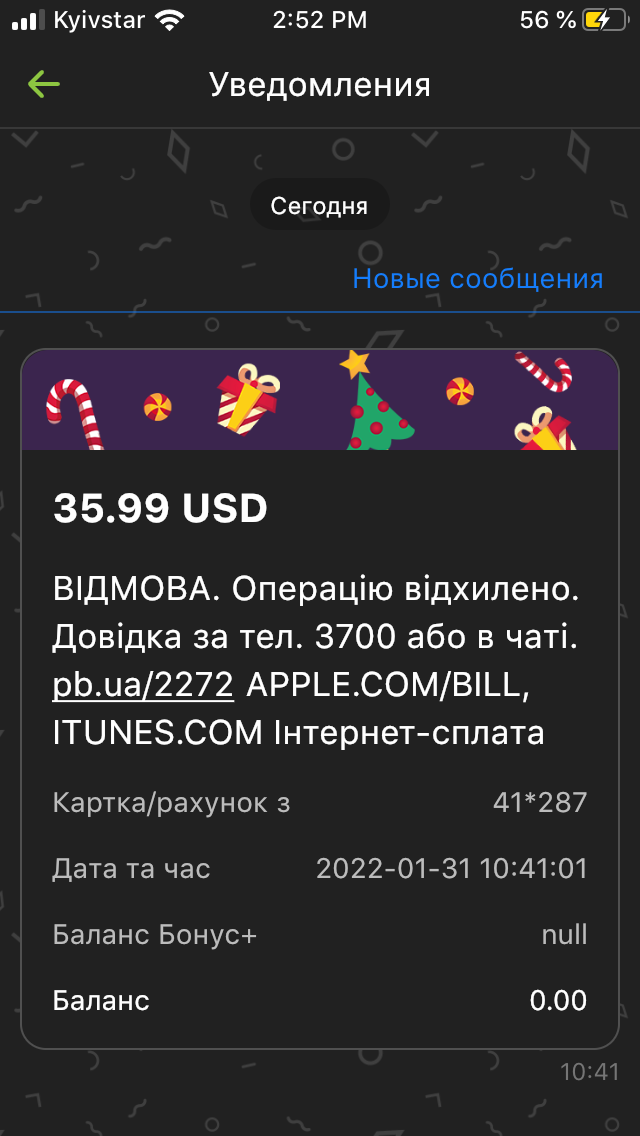Tap the Баланс 0.00 value

point(559,1001)
